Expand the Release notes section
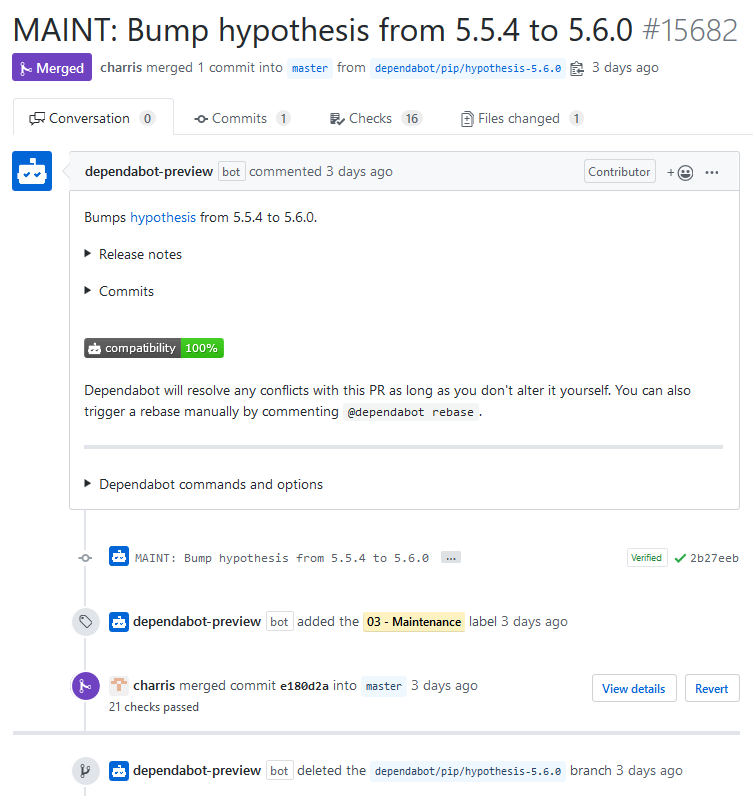 coord(133,254)
